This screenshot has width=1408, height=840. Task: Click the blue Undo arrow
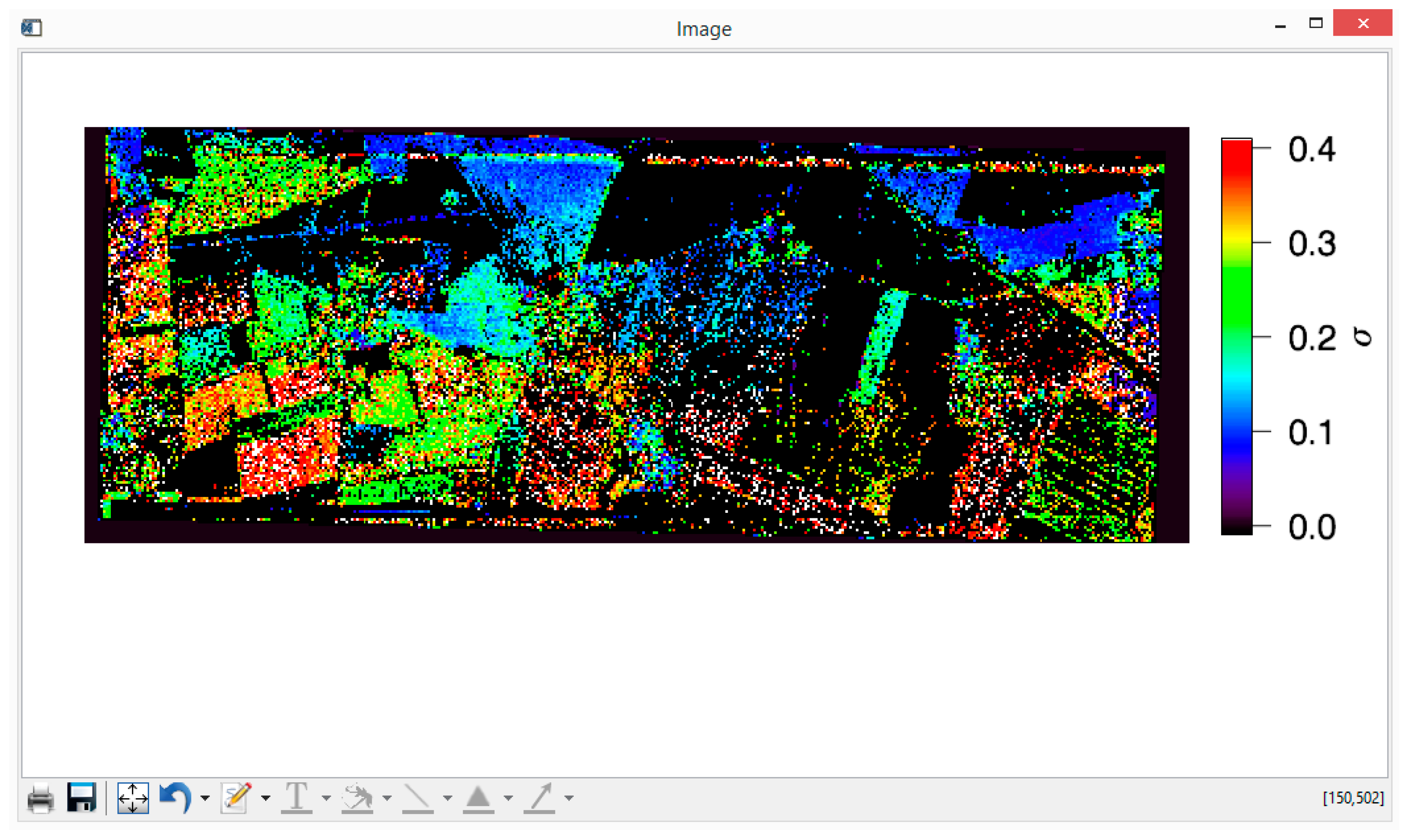click(x=175, y=797)
